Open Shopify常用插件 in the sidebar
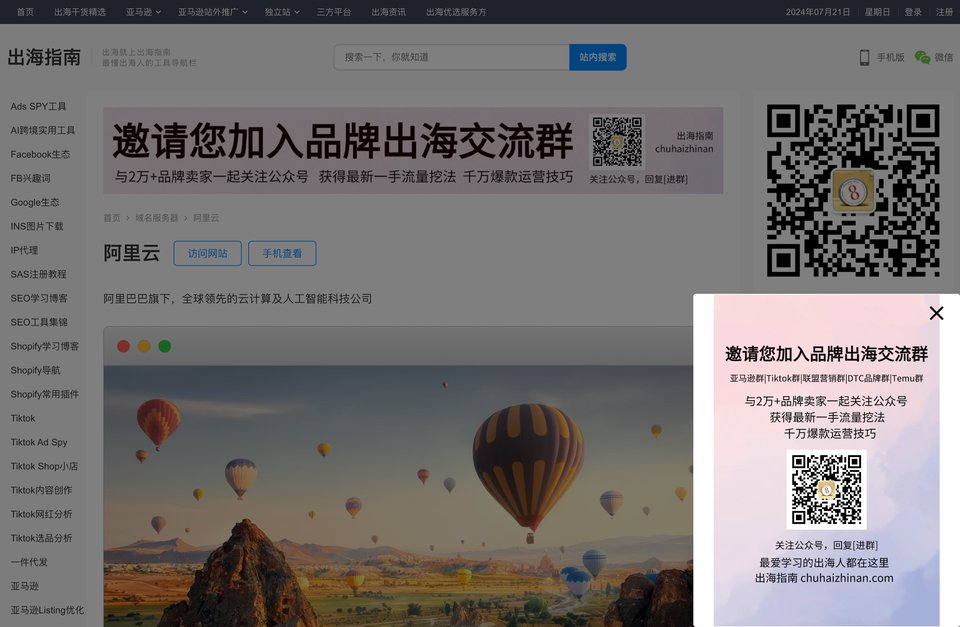This screenshot has height=627, width=960. tap(44, 394)
